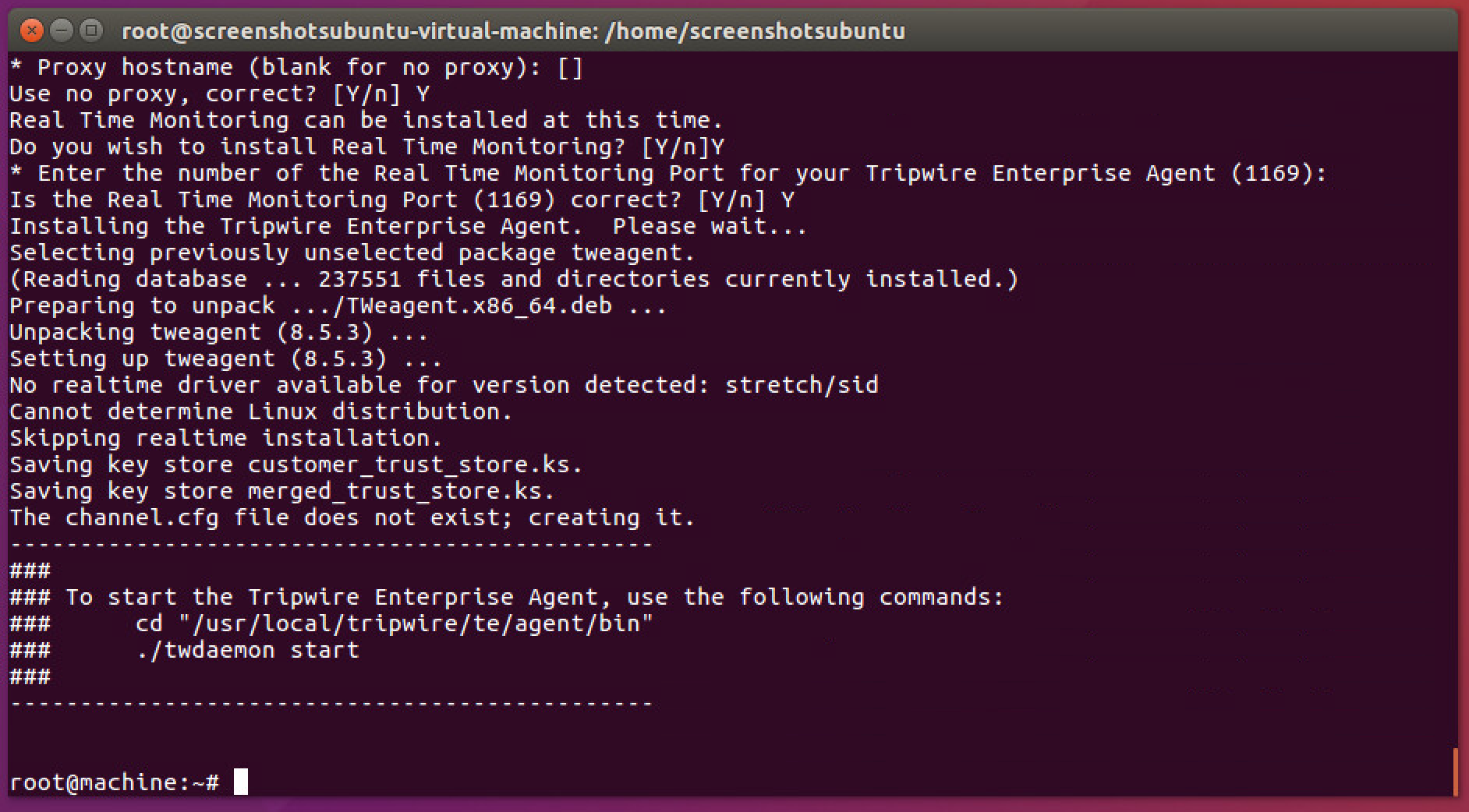
Task: Click the "stretch/sid" version text
Action: pyautogui.click(x=801, y=385)
